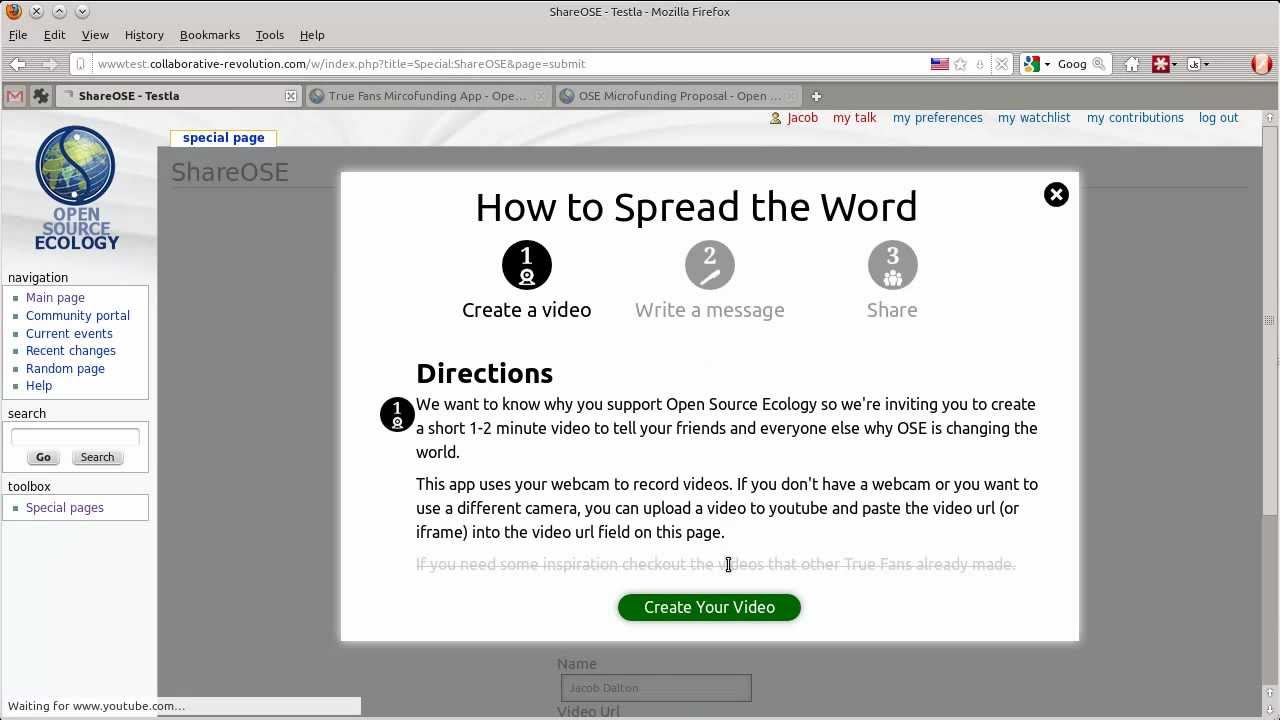Click the Firefox icon in title bar

[x=13, y=12]
